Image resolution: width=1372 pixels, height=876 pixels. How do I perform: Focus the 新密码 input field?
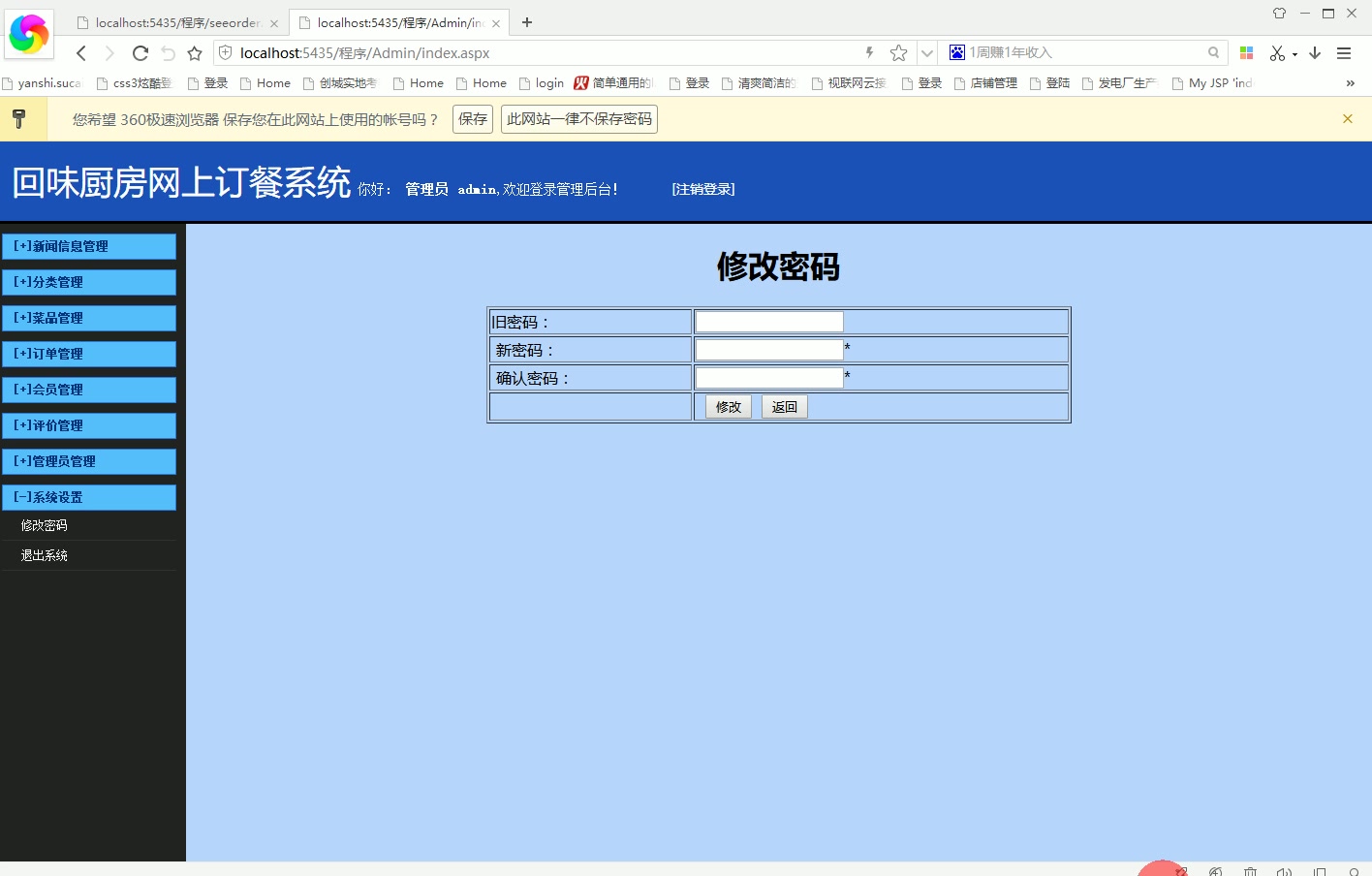769,350
